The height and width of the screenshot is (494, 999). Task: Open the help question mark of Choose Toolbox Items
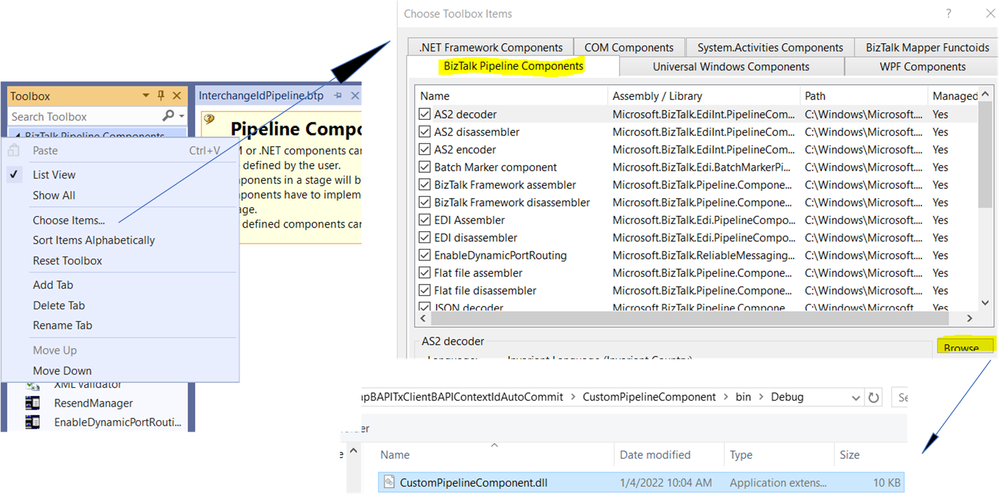point(949,13)
